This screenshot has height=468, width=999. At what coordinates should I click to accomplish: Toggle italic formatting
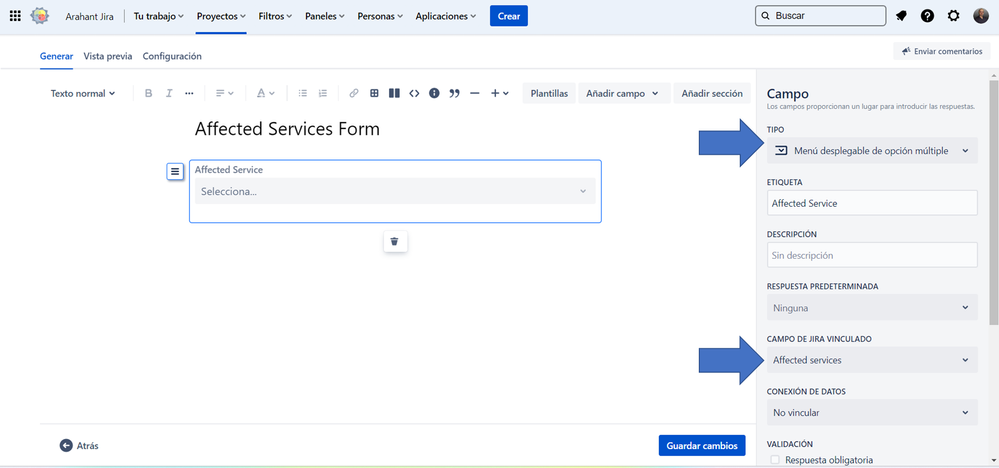point(169,93)
